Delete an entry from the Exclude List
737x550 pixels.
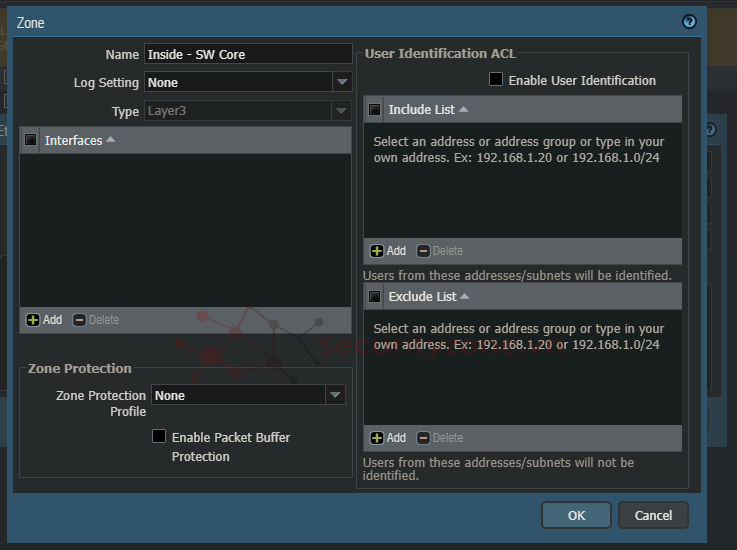pos(424,438)
